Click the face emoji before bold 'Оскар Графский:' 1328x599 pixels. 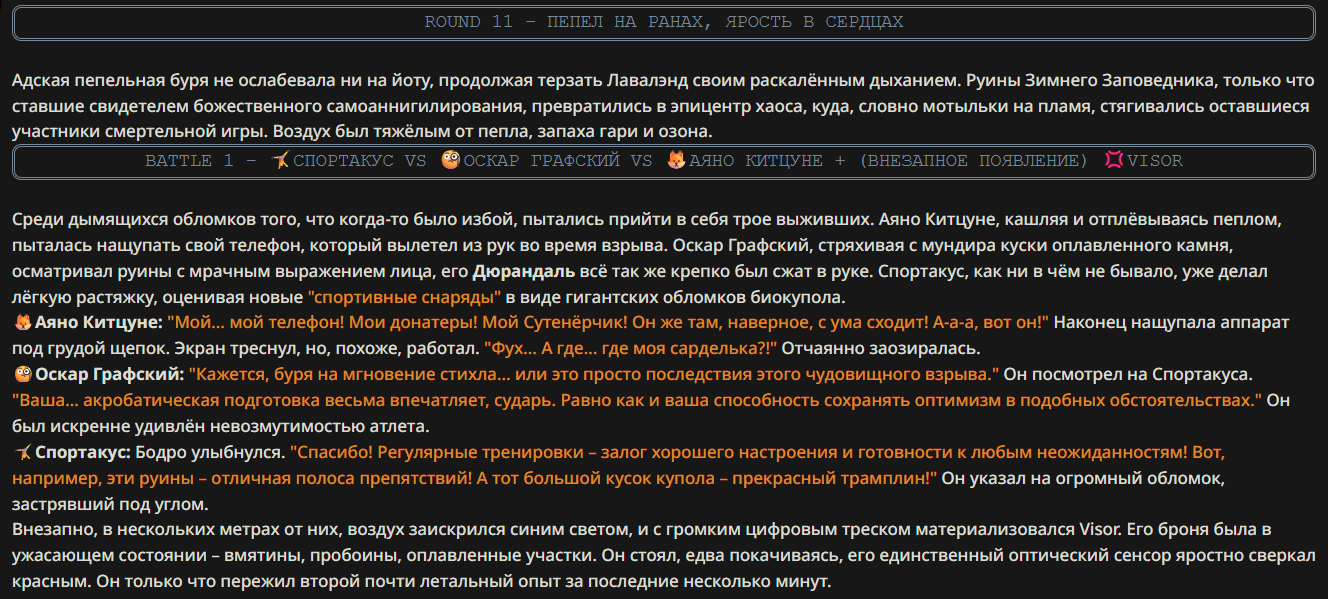(x=22, y=375)
